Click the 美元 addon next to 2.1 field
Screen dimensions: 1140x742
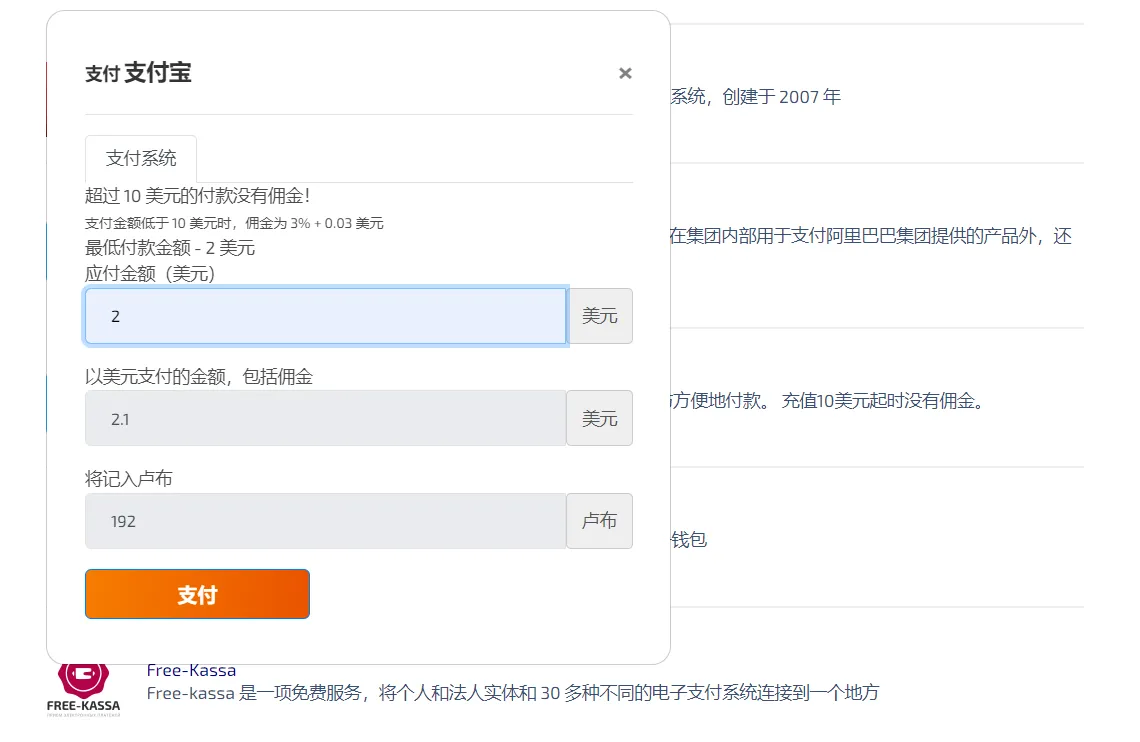[x=600, y=419]
